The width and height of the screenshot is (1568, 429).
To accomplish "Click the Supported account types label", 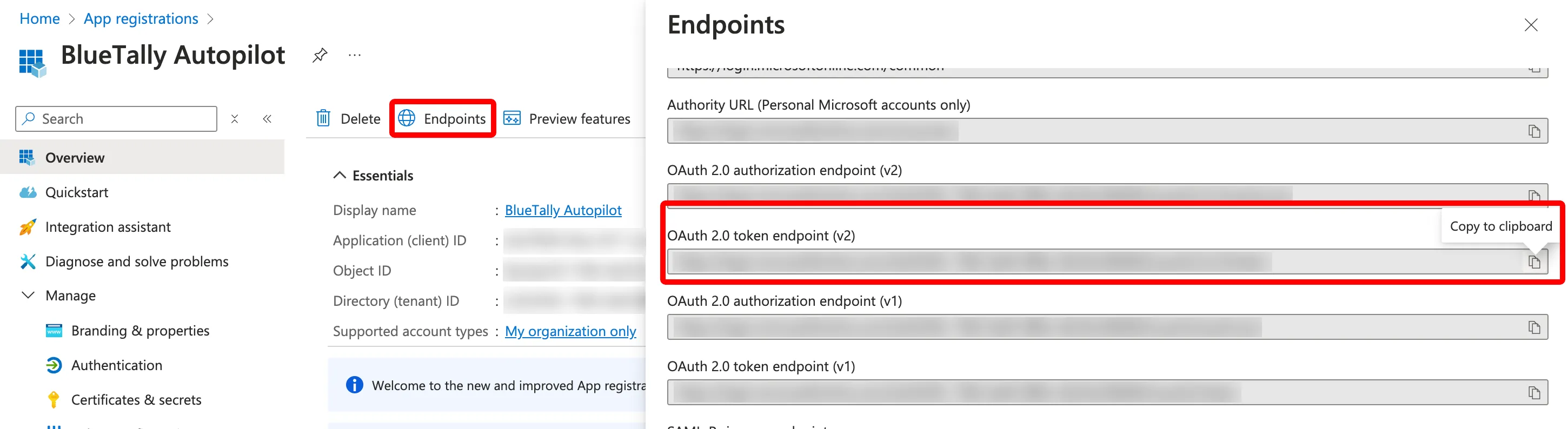I will click(410, 332).
